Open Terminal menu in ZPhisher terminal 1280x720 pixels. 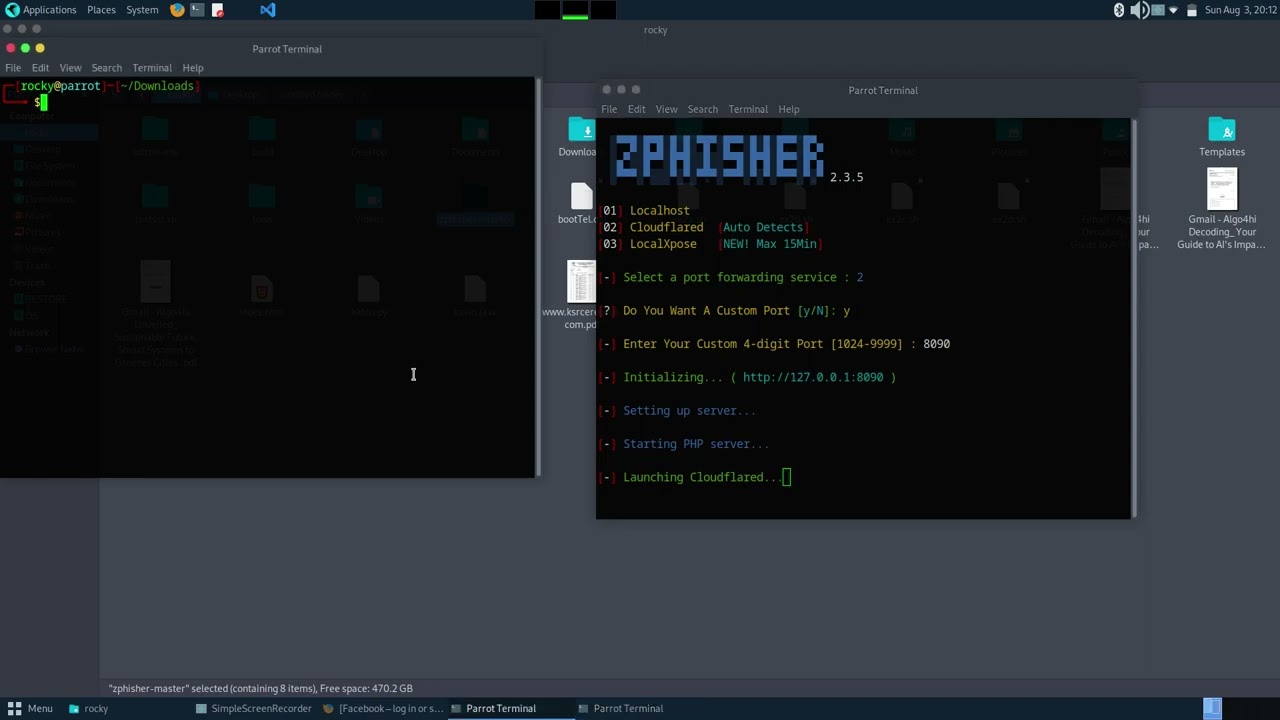[x=748, y=109]
